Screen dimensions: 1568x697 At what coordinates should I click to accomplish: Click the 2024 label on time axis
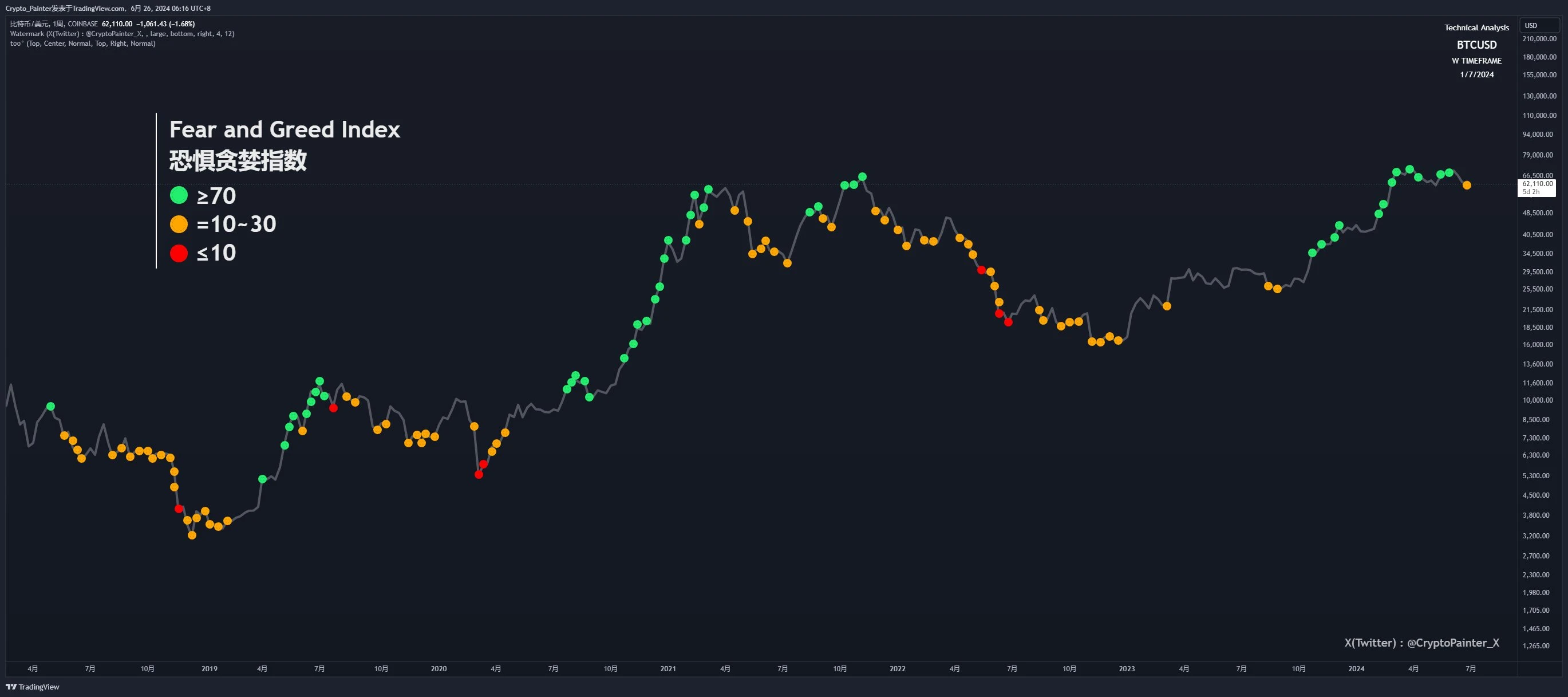coord(1356,668)
